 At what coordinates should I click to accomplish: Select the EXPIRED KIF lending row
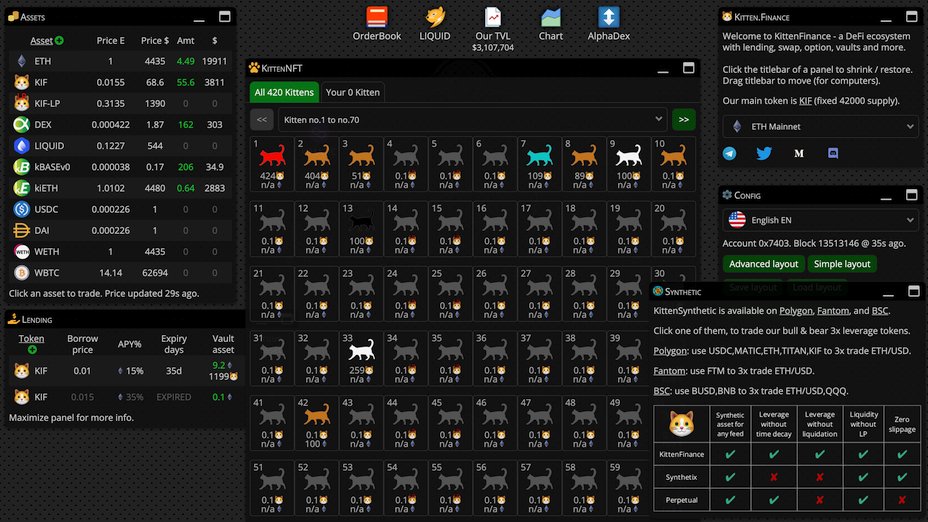pos(124,397)
